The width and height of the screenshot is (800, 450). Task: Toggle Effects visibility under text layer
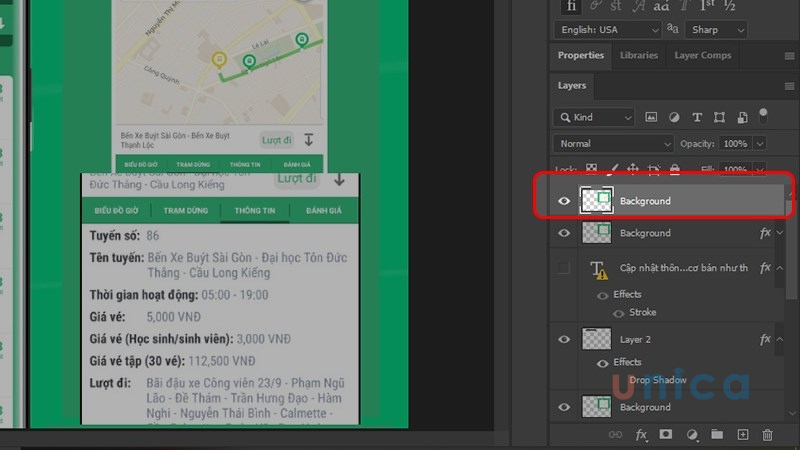pyautogui.click(x=603, y=295)
